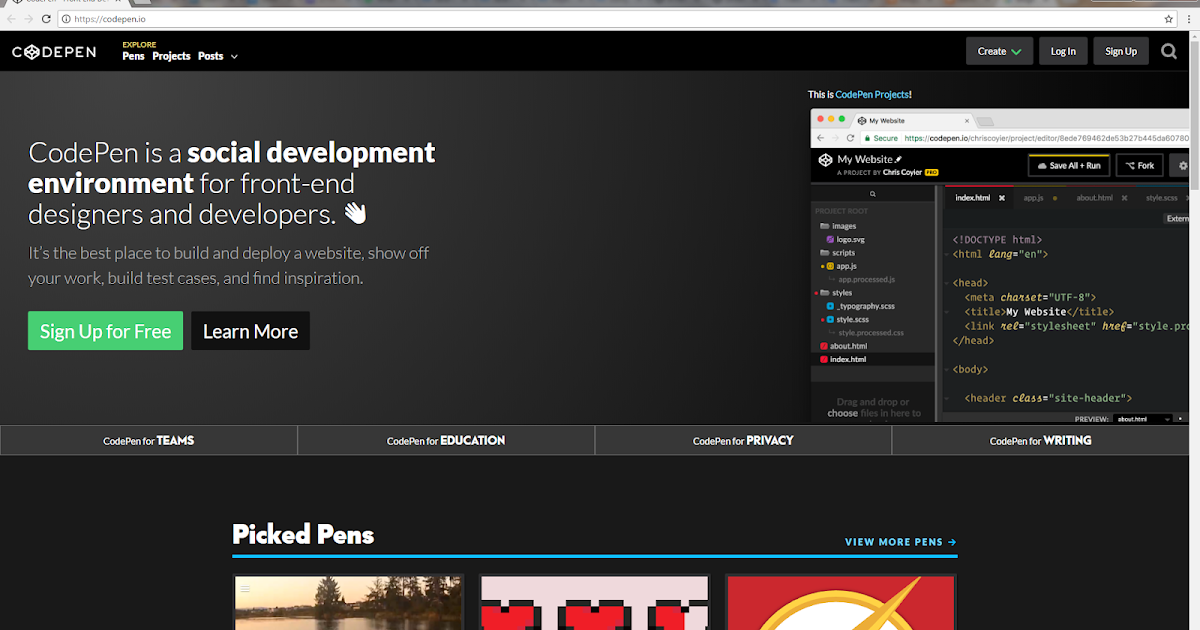The height and width of the screenshot is (630, 1200).
Task: Open Projects in the Explore navigation
Action: click(x=171, y=56)
